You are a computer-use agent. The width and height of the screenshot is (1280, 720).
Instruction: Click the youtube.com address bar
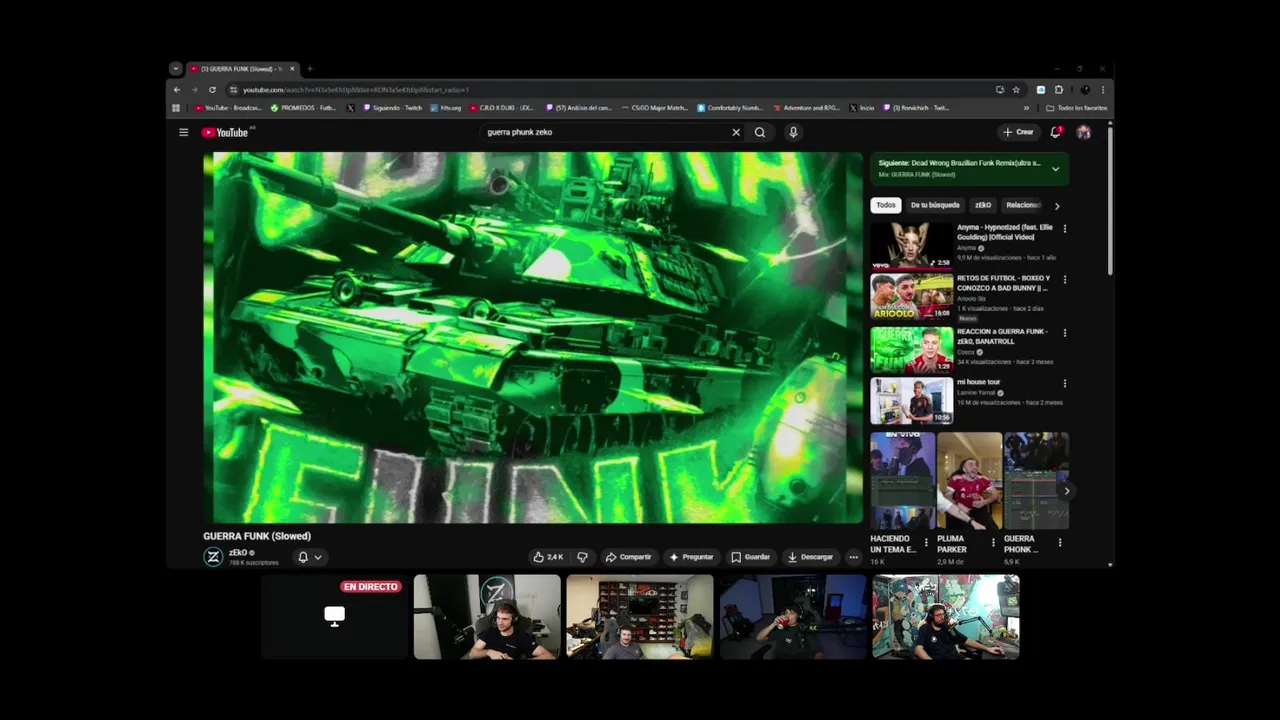[x=610, y=89]
